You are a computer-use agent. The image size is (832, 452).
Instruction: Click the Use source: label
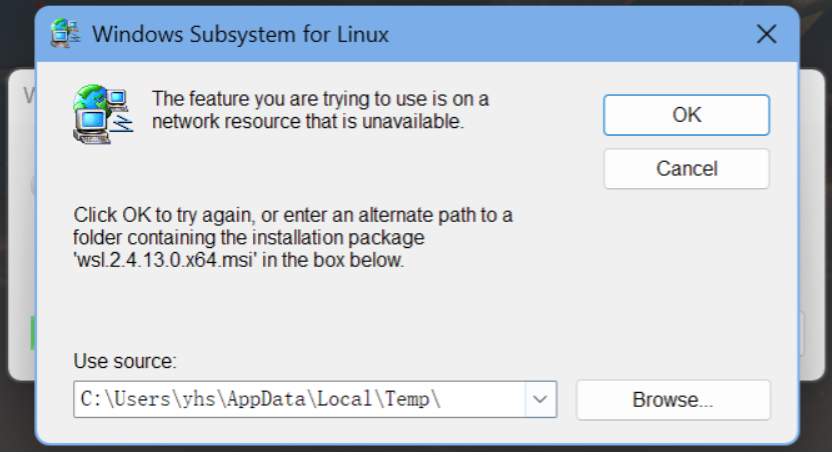click(125, 361)
